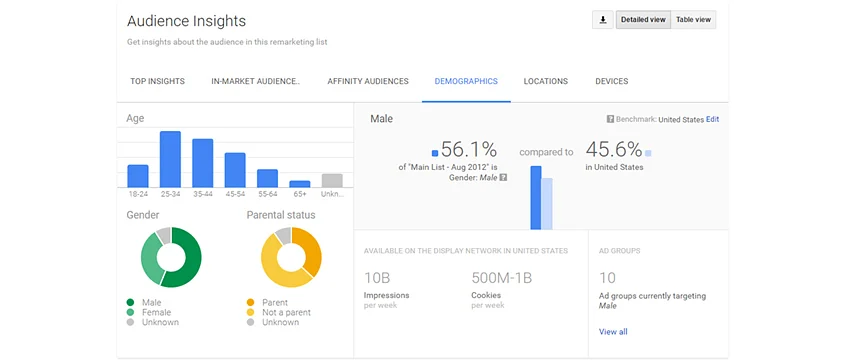
Task: Click the 'Available on the Display Network' heading
Action: pyautogui.click(x=466, y=251)
